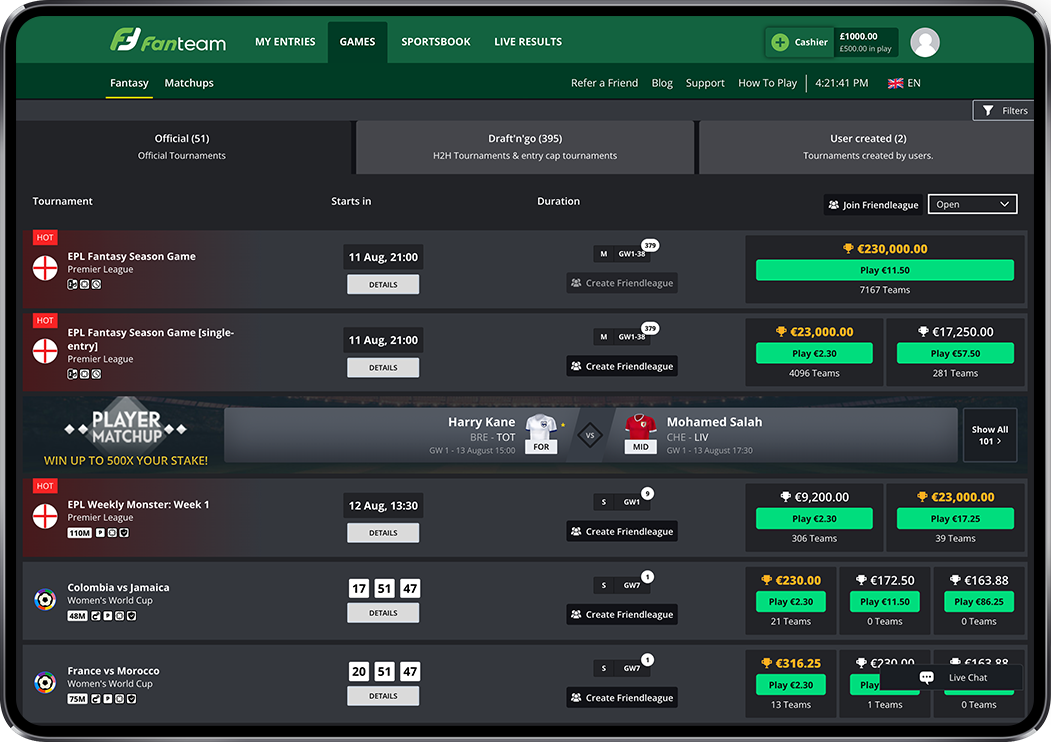Click the Join Friendleague button

(873, 205)
